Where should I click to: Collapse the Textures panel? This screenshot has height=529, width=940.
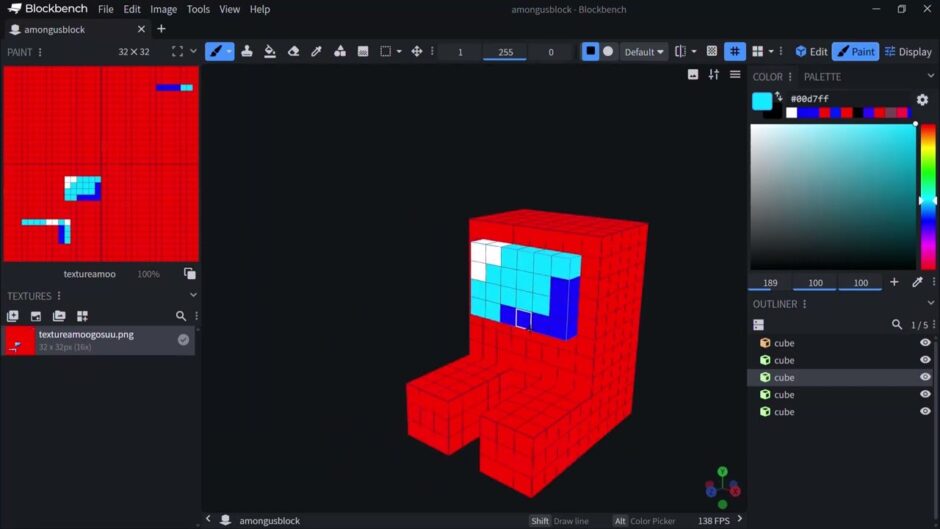pyautogui.click(x=193, y=296)
